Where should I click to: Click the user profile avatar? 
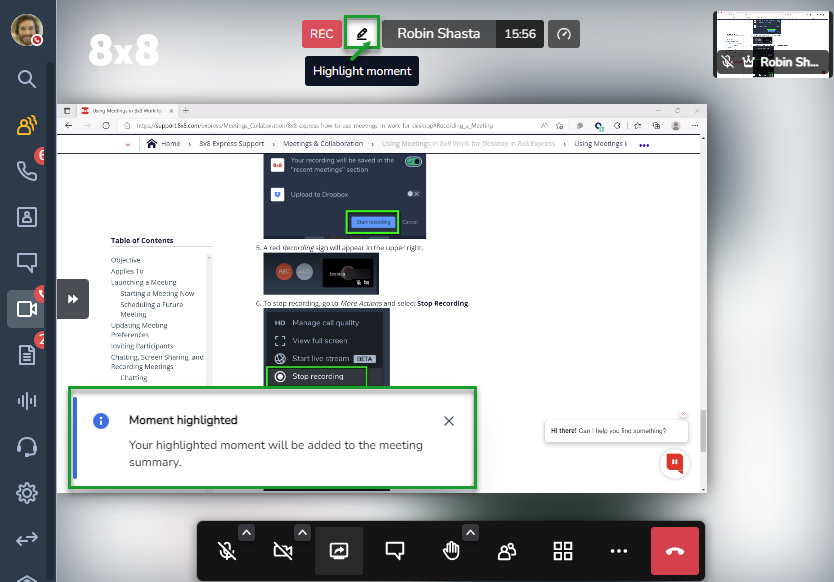coord(27,30)
